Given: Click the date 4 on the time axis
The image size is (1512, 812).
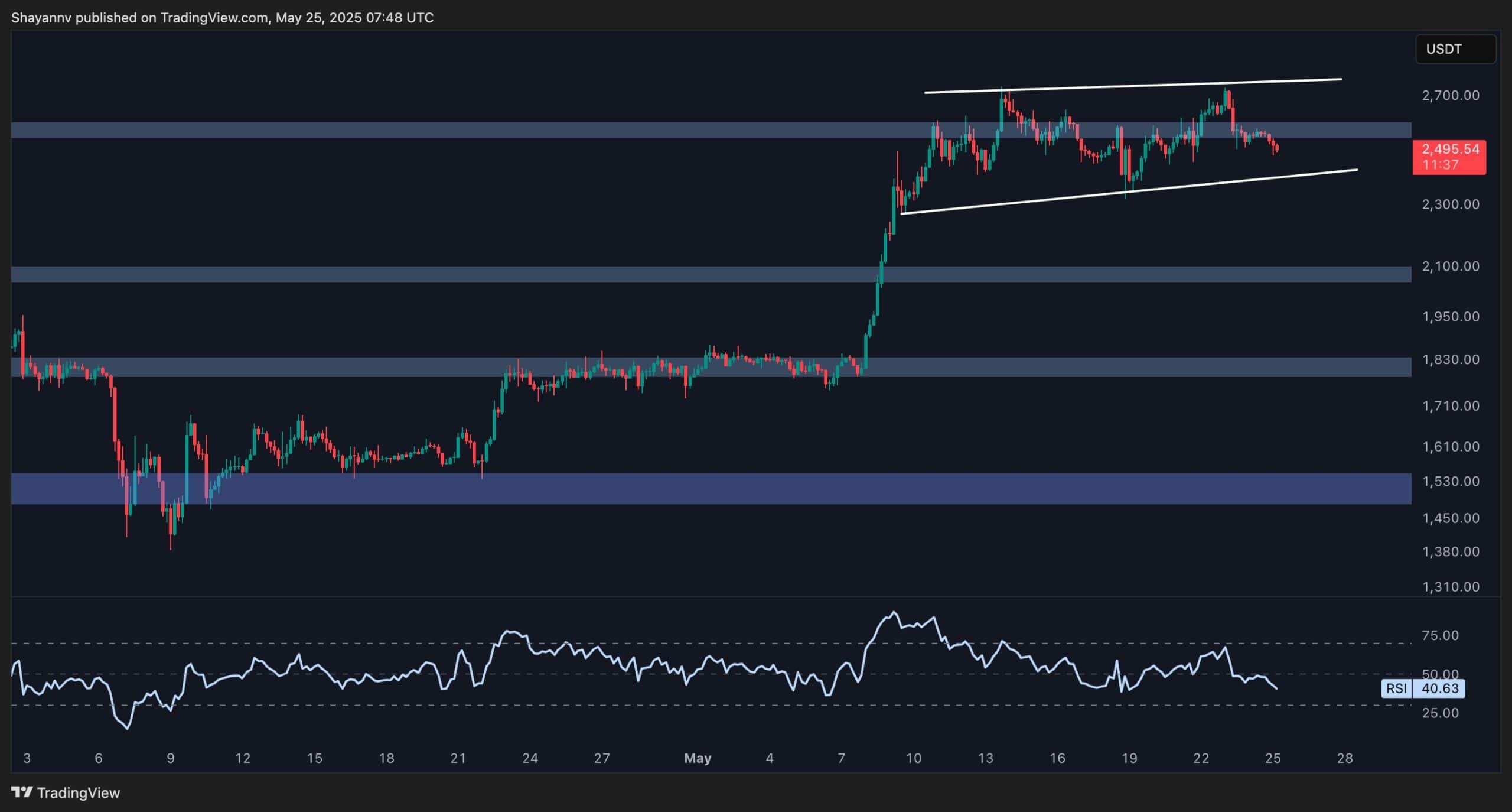Looking at the screenshot, I should click(770, 758).
